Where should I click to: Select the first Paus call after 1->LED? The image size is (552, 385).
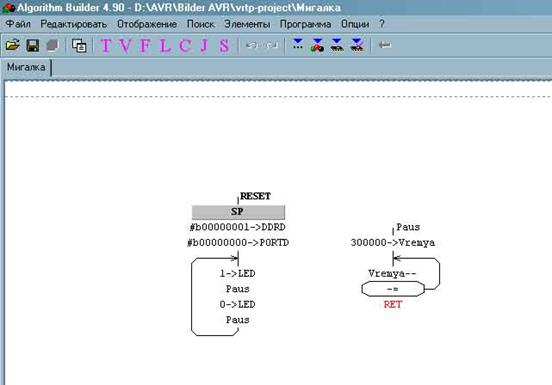click(238, 289)
